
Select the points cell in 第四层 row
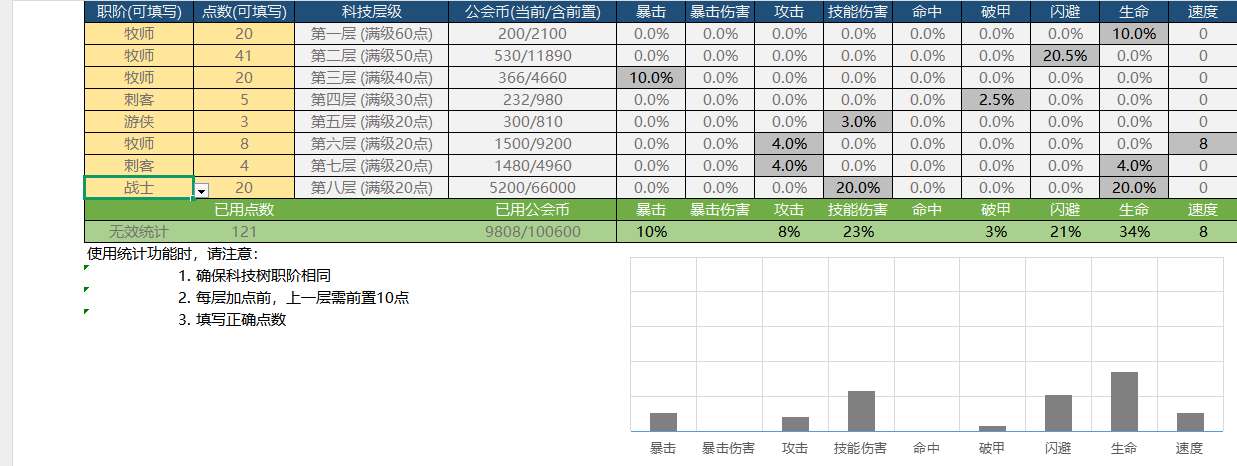click(244, 99)
